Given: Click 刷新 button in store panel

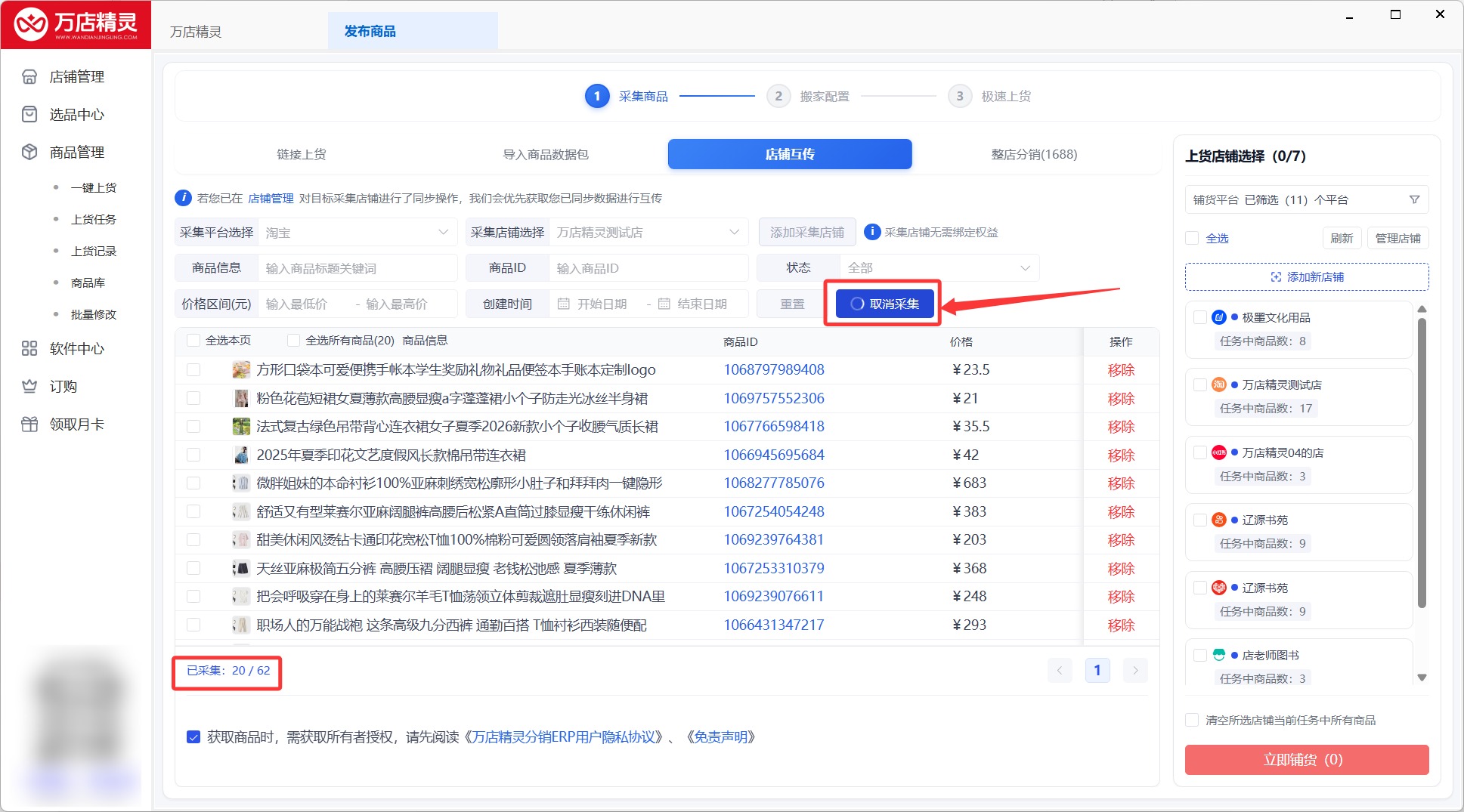Looking at the screenshot, I should click(x=1342, y=238).
